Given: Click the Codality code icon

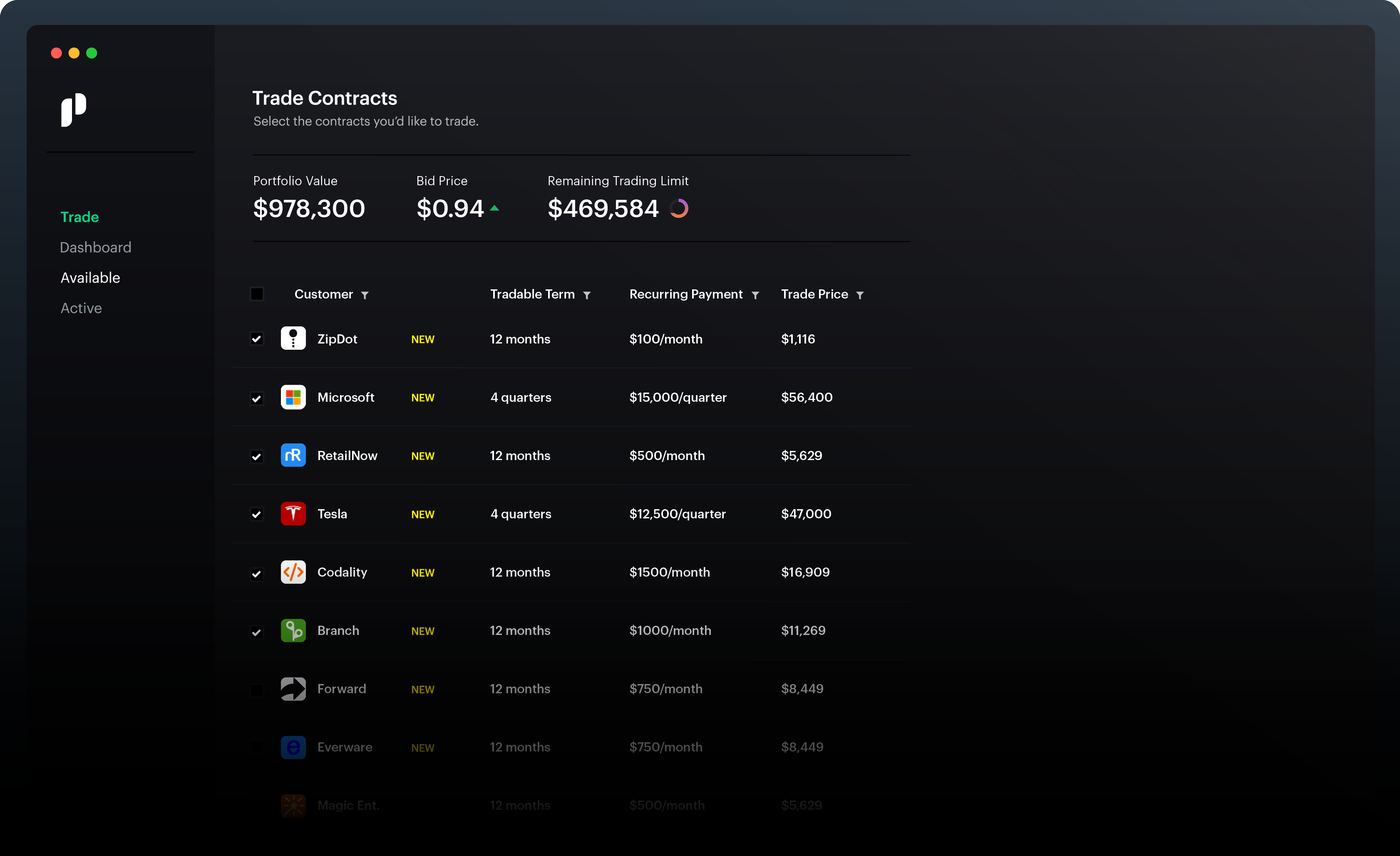Looking at the screenshot, I should tap(293, 572).
